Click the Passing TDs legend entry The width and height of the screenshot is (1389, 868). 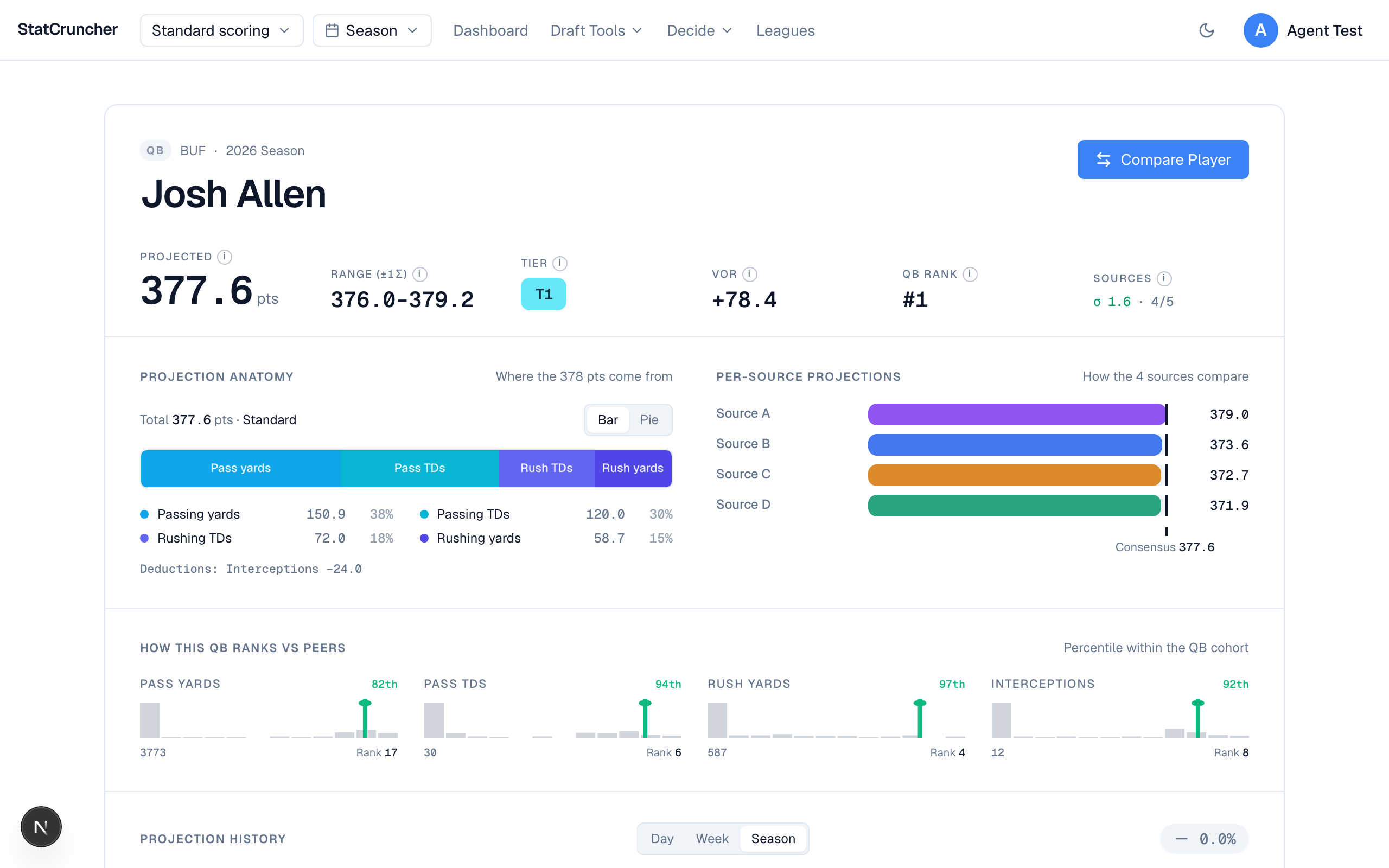click(546, 514)
